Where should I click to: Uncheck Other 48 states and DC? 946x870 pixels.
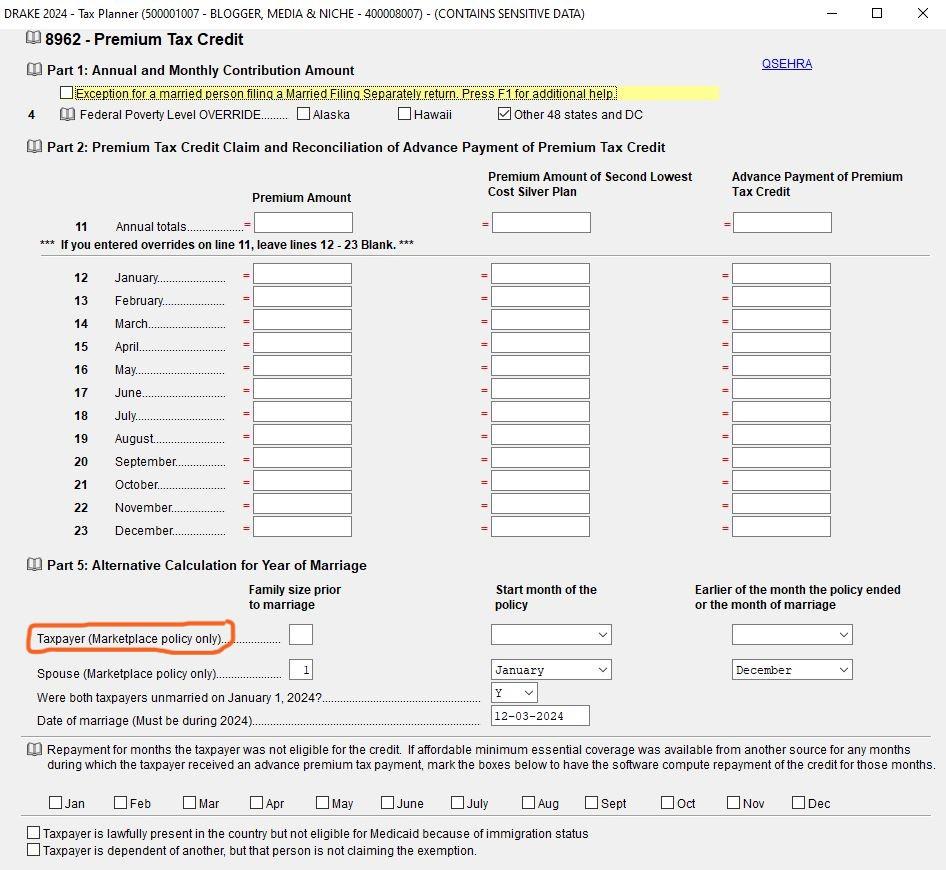504,113
